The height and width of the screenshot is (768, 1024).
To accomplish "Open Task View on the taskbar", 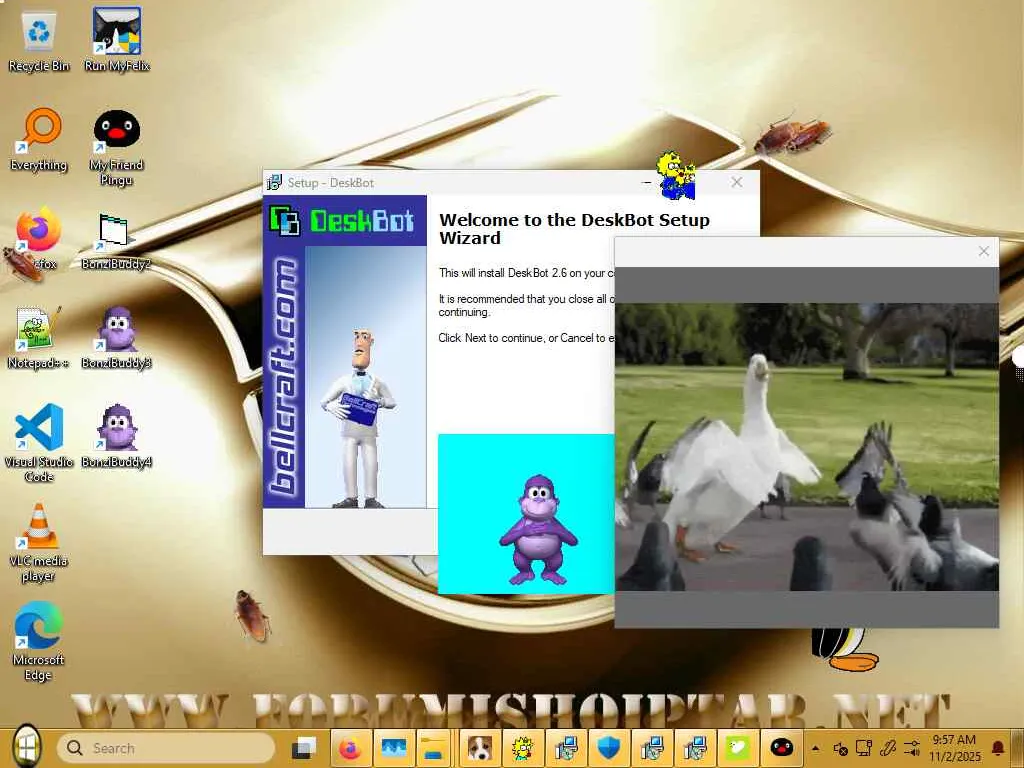I will (x=304, y=748).
